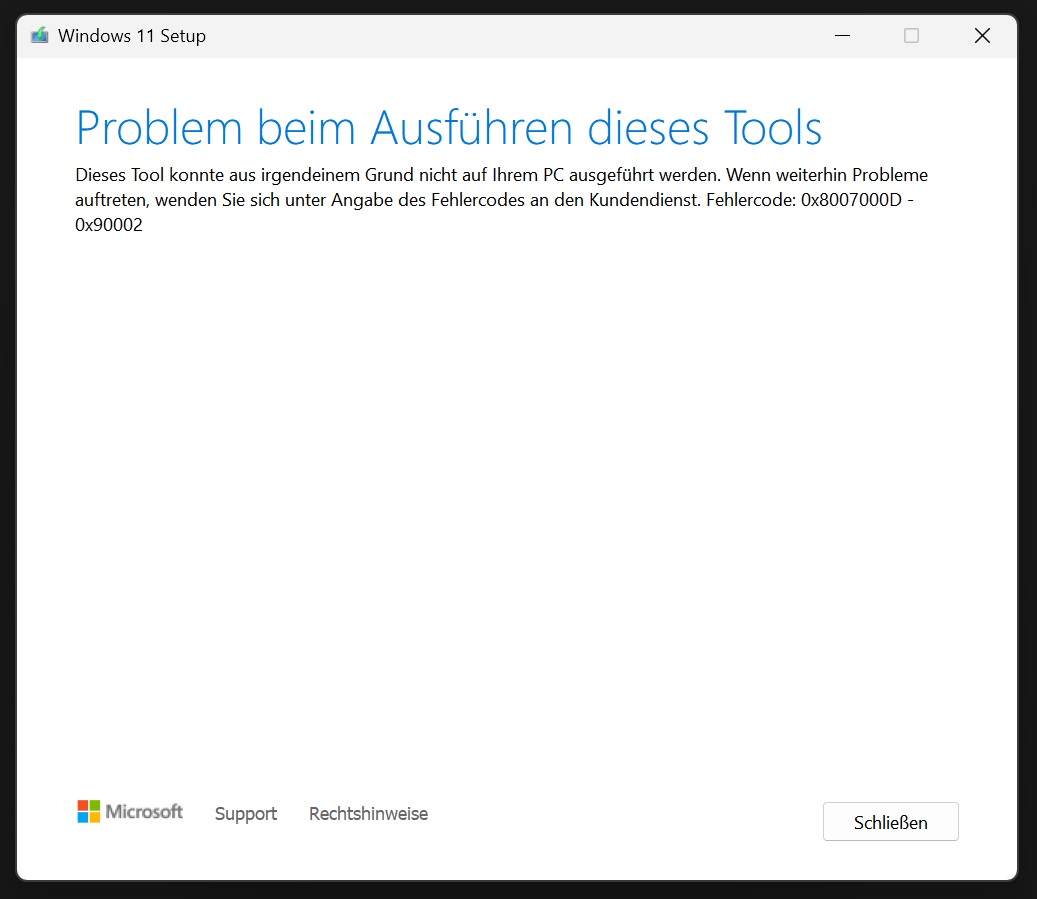The image size is (1037, 899).
Task: Click the error code text 0x90002
Action: [108, 225]
